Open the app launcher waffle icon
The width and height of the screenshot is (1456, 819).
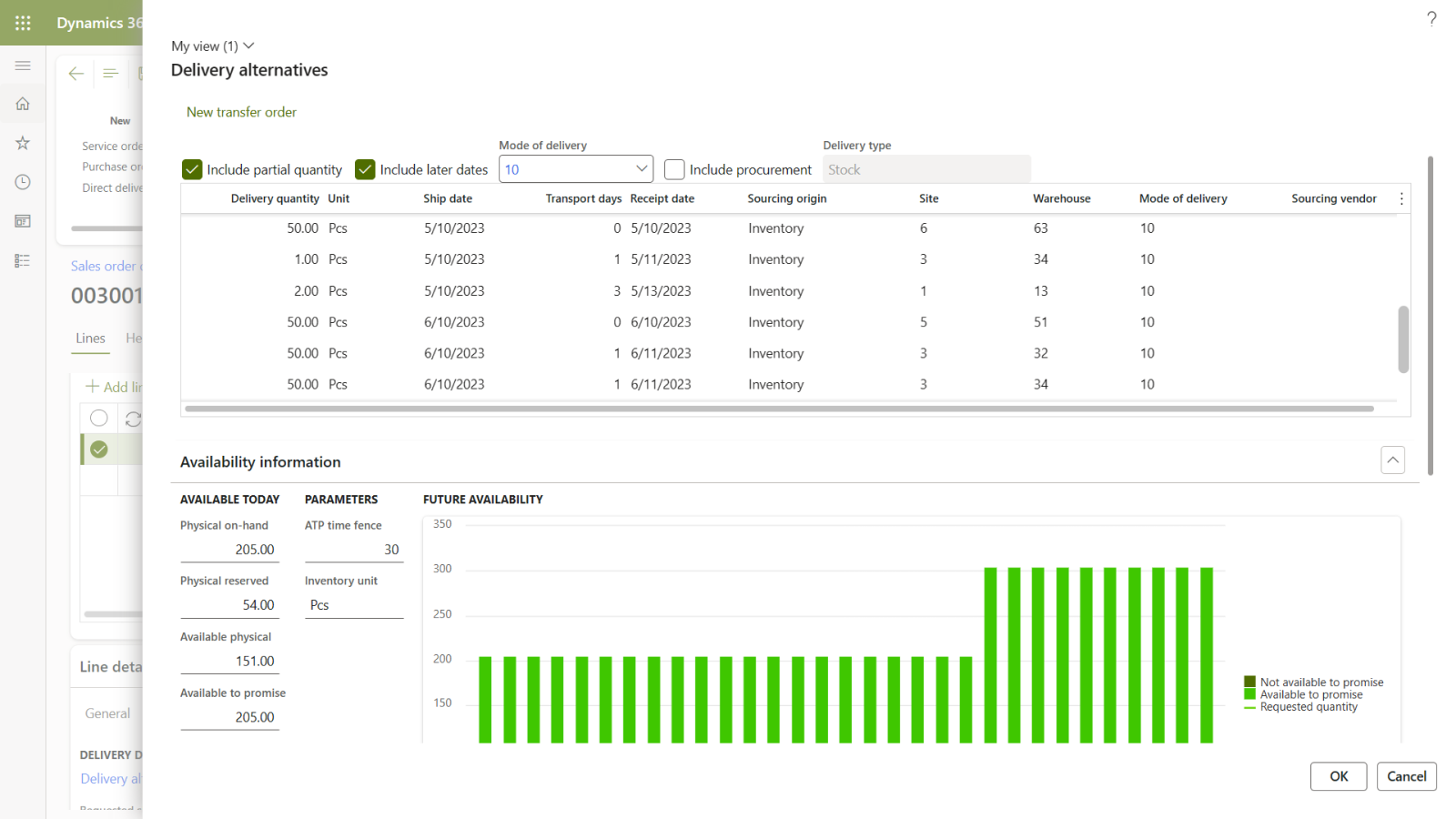point(23,23)
